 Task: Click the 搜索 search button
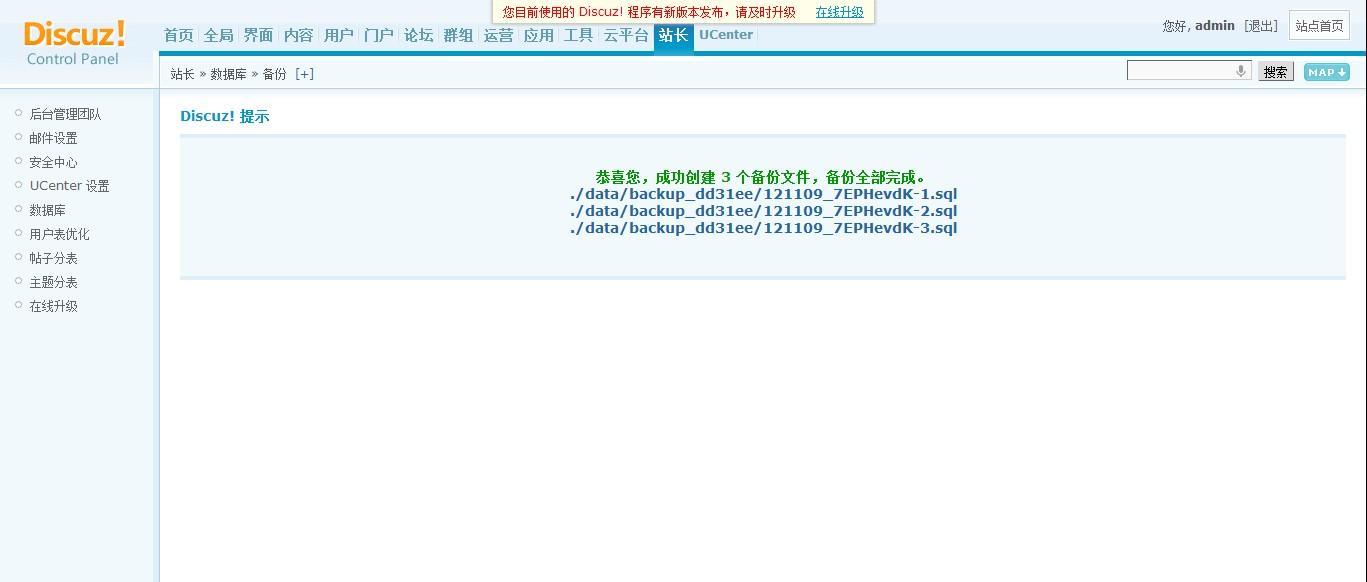pos(1274,71)
